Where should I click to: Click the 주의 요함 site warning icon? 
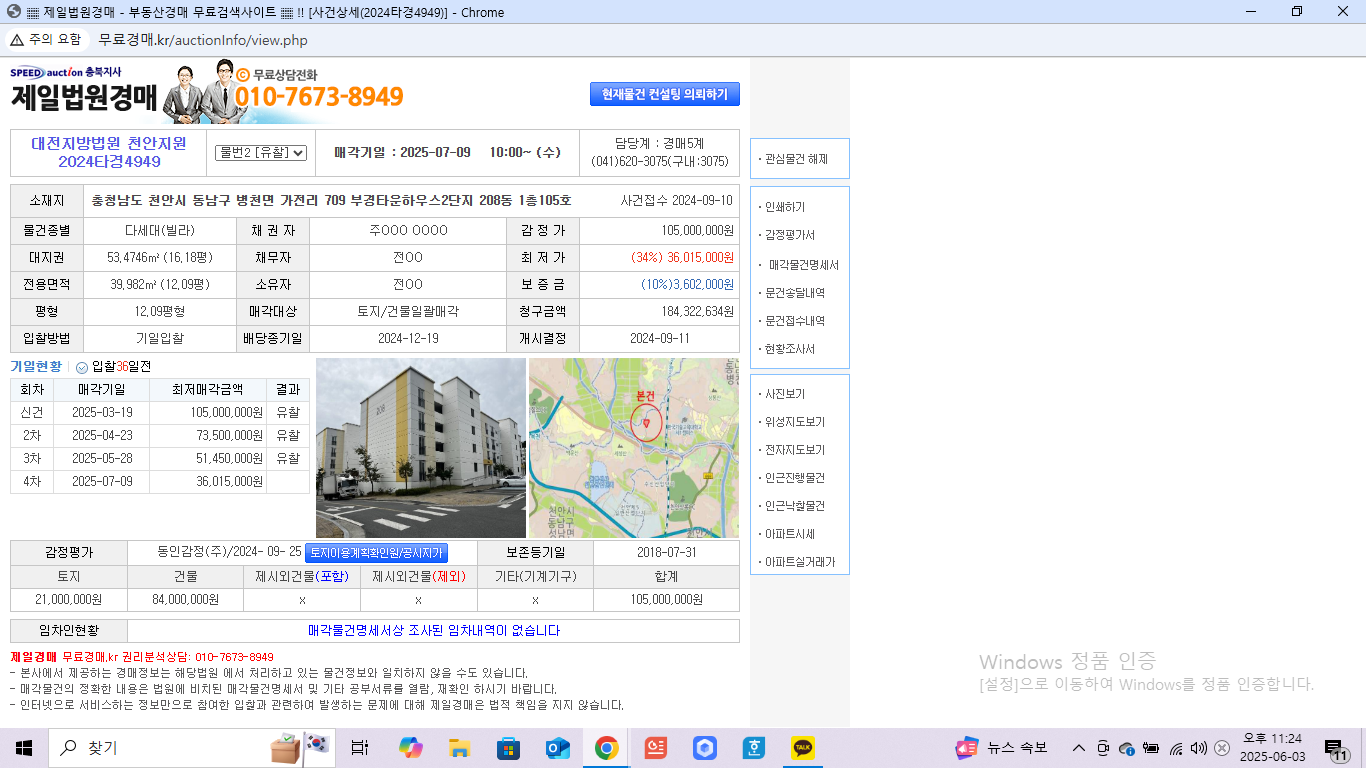point(45,40)
